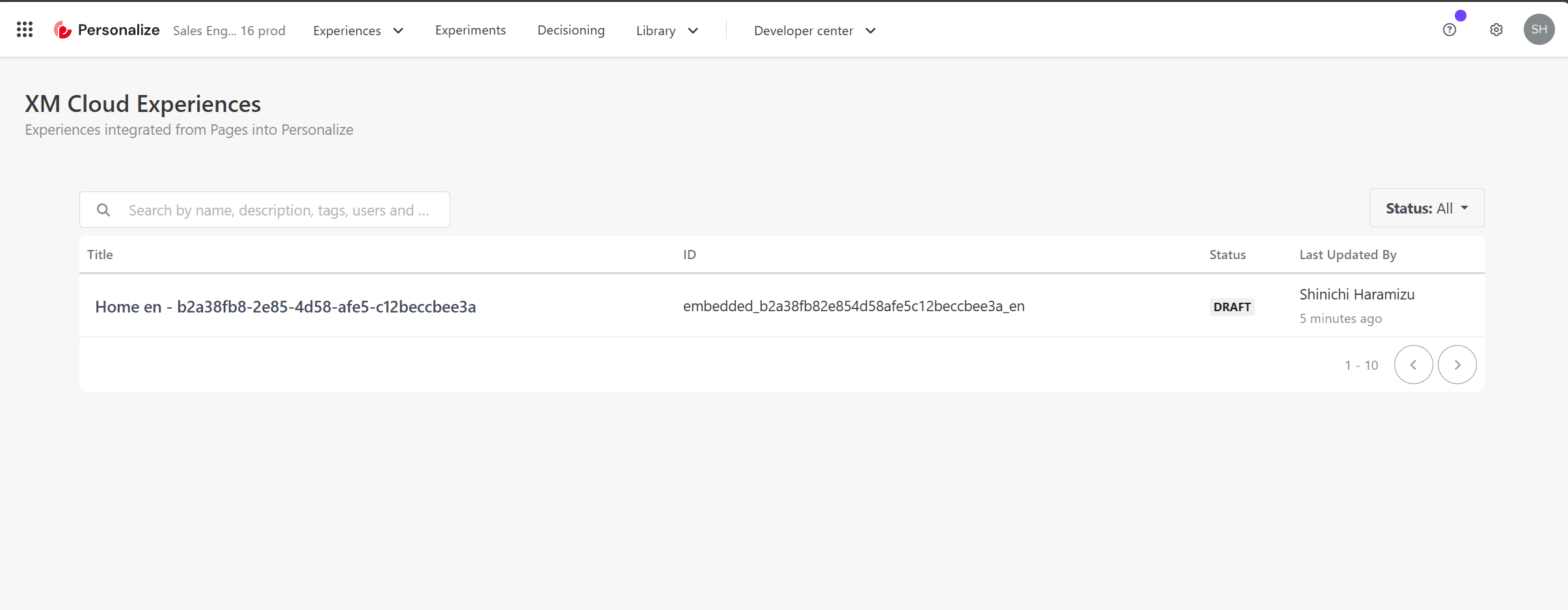
Task: Expand the Library dropdown menu
Action: [x=667, y=31]
